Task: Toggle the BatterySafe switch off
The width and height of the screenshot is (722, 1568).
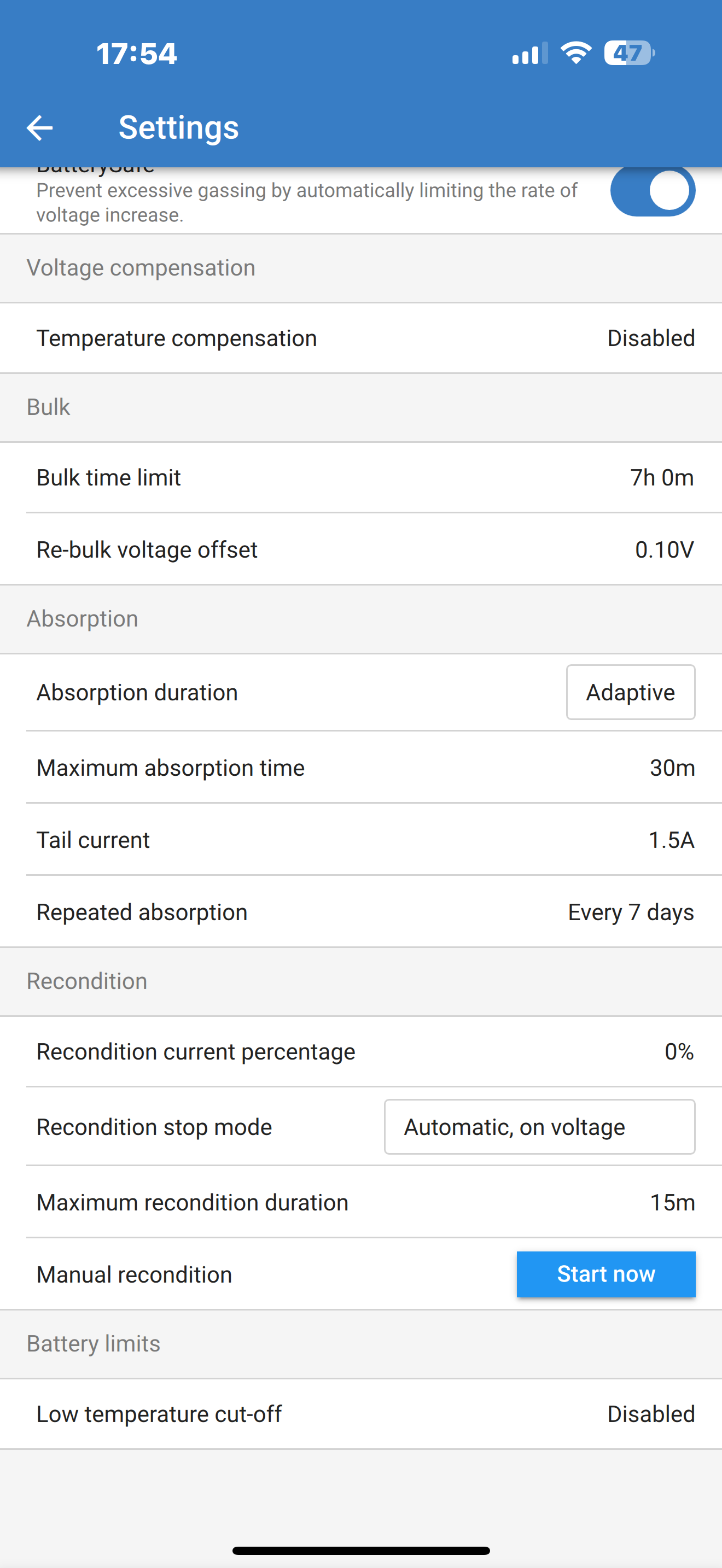Action: pos(653,191)
